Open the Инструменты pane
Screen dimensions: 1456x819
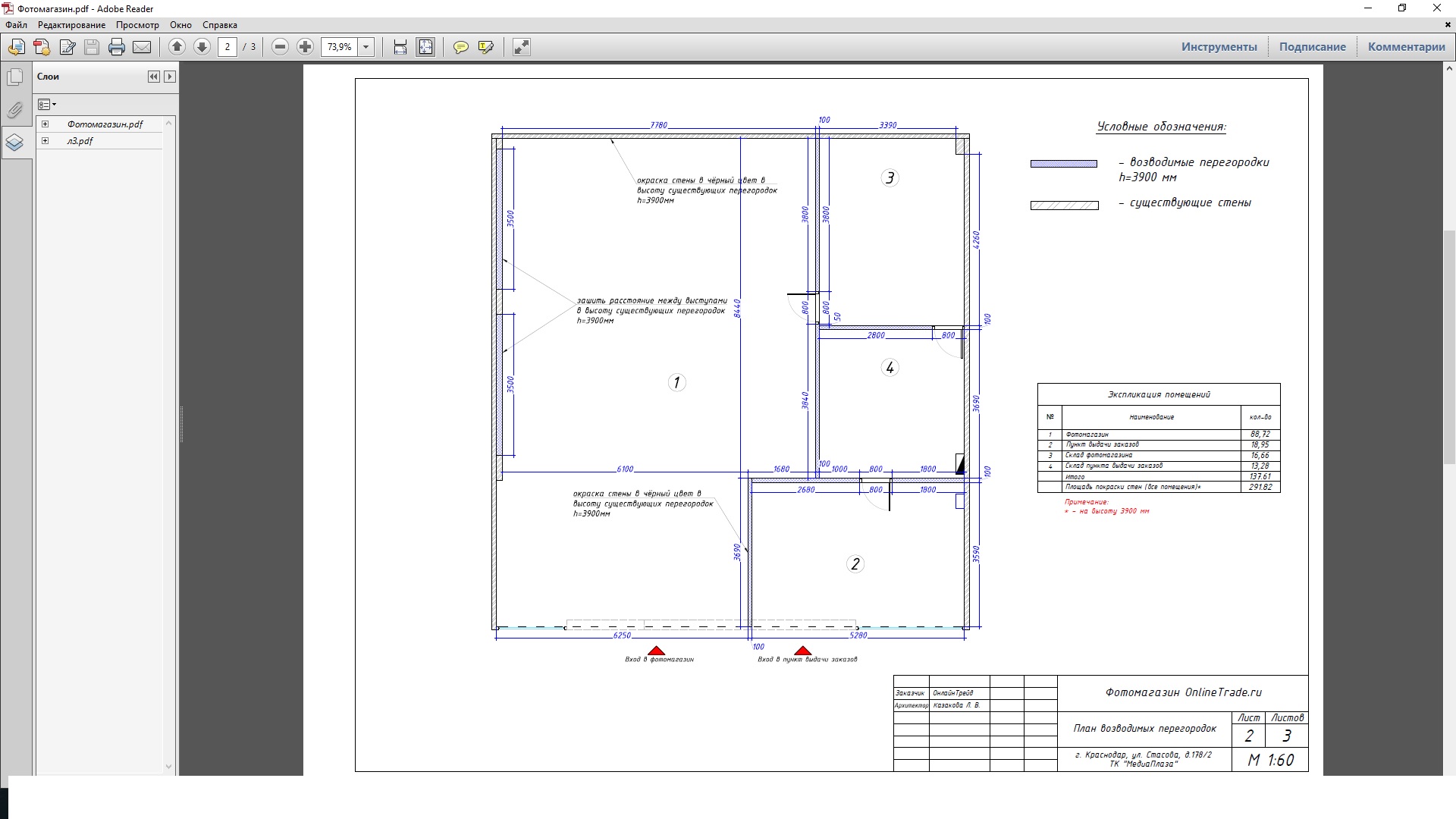(1219, 47)
